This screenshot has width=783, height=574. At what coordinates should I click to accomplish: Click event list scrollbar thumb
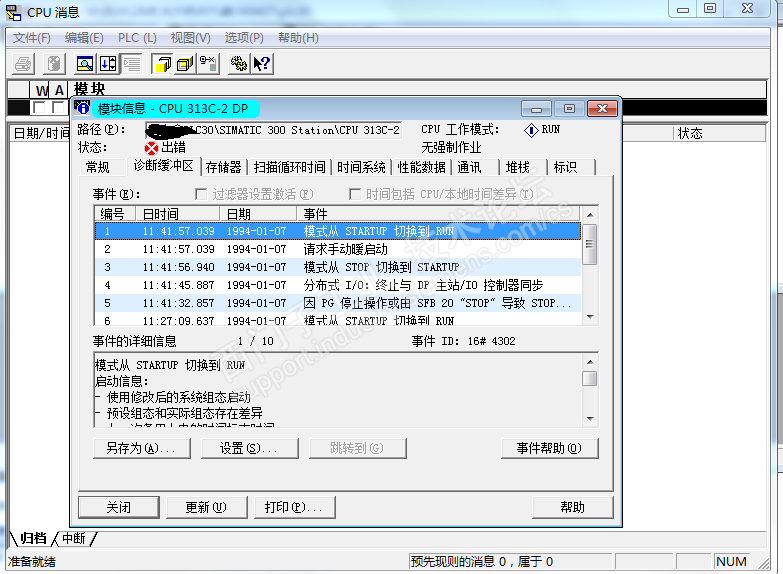click(590, 244)
